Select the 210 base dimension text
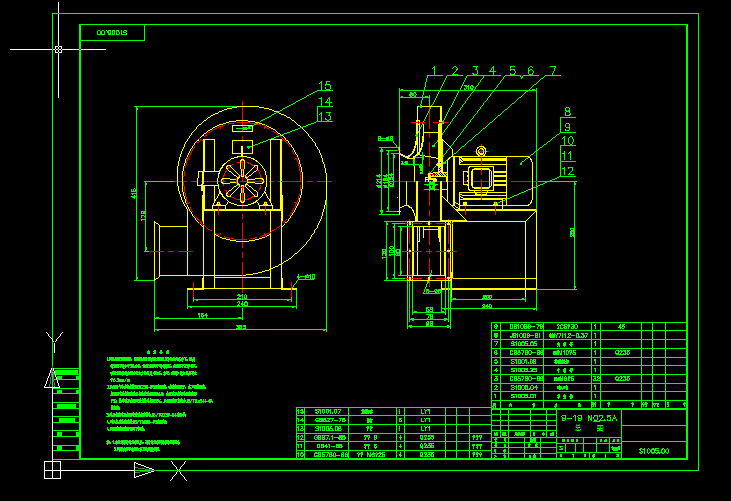 pos(242,296)
